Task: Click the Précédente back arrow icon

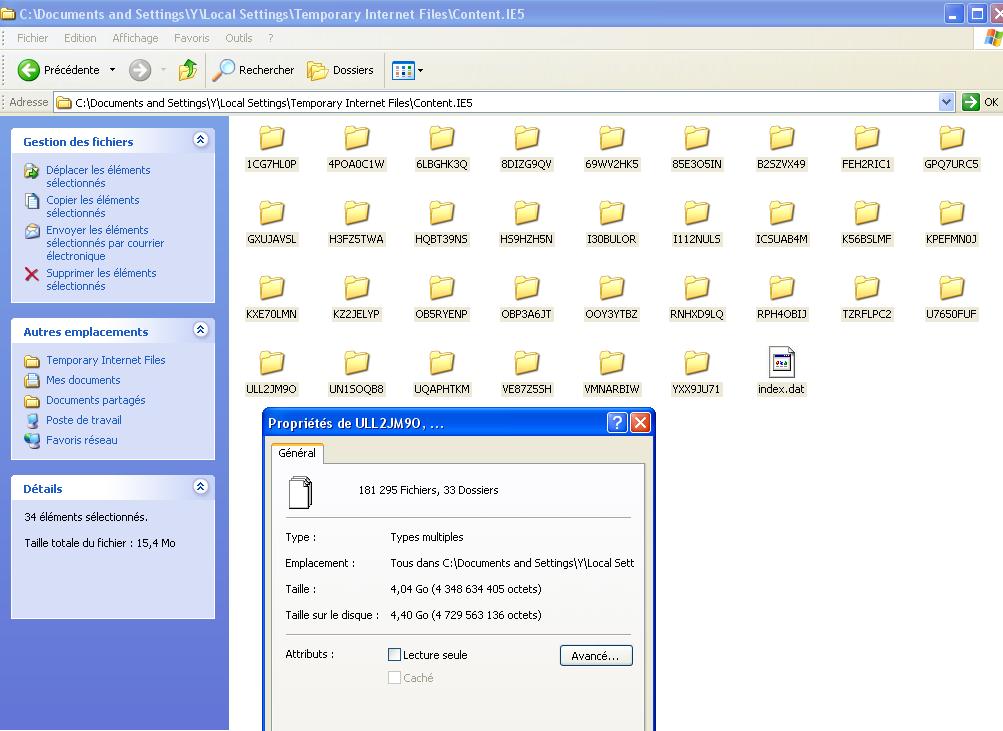Action: pyautogui.click(x=29, y=70)
